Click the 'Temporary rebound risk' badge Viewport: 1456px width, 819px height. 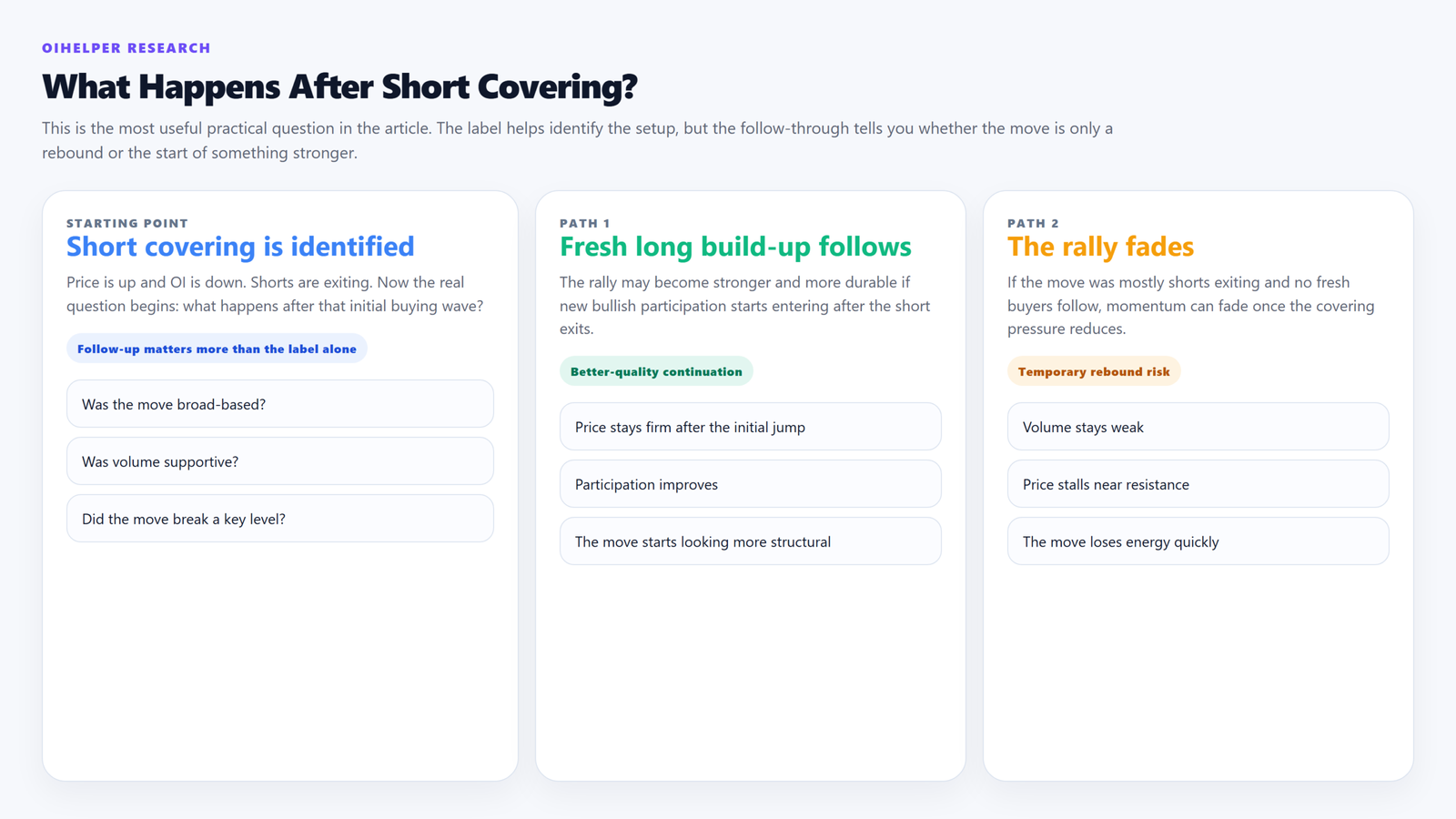pyautogui.click(x=1094, y=371)
